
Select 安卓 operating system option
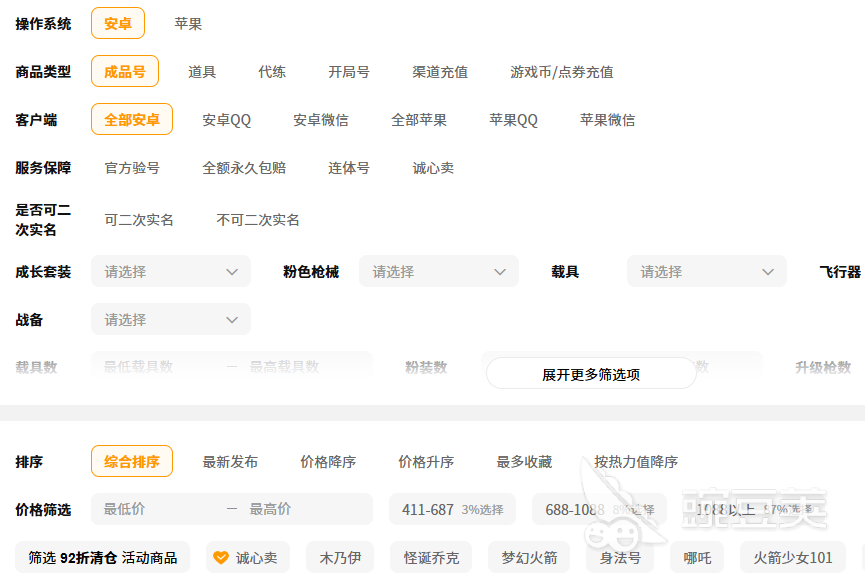[118, 23]
